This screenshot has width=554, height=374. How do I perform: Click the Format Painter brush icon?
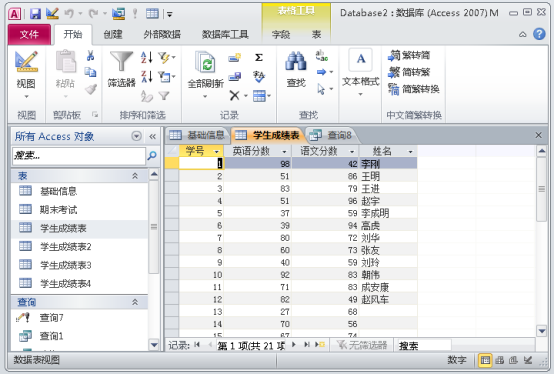click(90, 89)
